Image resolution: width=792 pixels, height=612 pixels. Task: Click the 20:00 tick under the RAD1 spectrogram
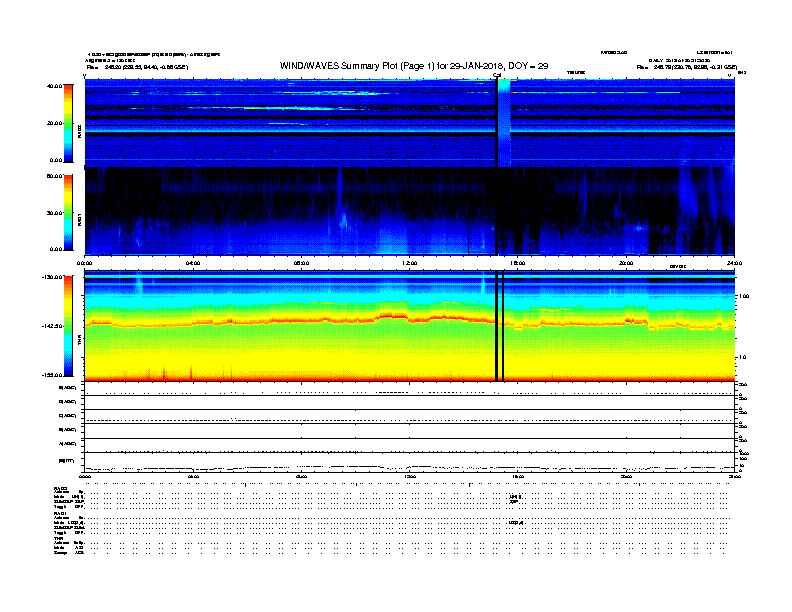pyautogui.click(x=626, y=263)
